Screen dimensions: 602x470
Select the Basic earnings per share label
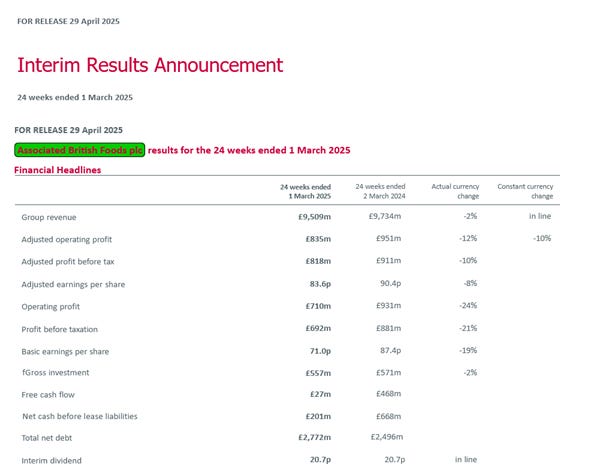click(65, 351)
